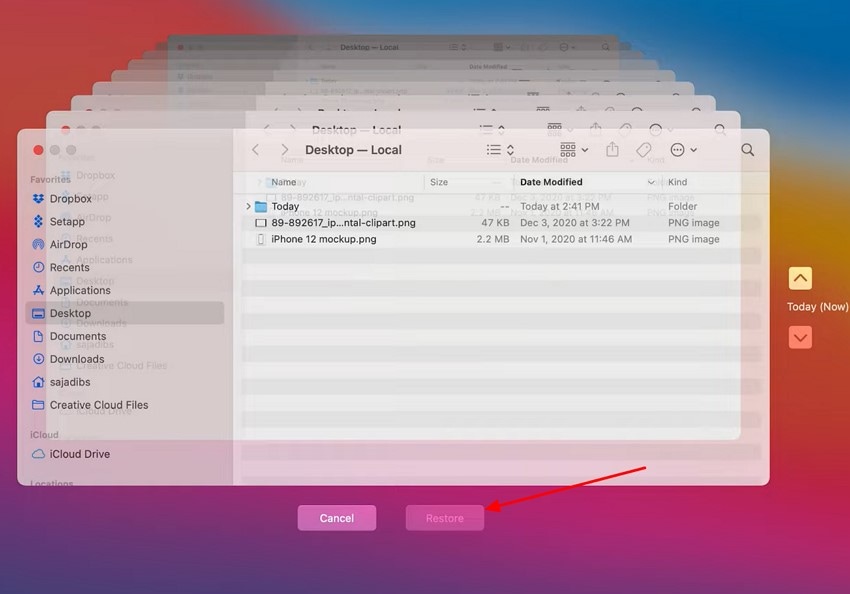Click the red close window button

click(38, 150)
